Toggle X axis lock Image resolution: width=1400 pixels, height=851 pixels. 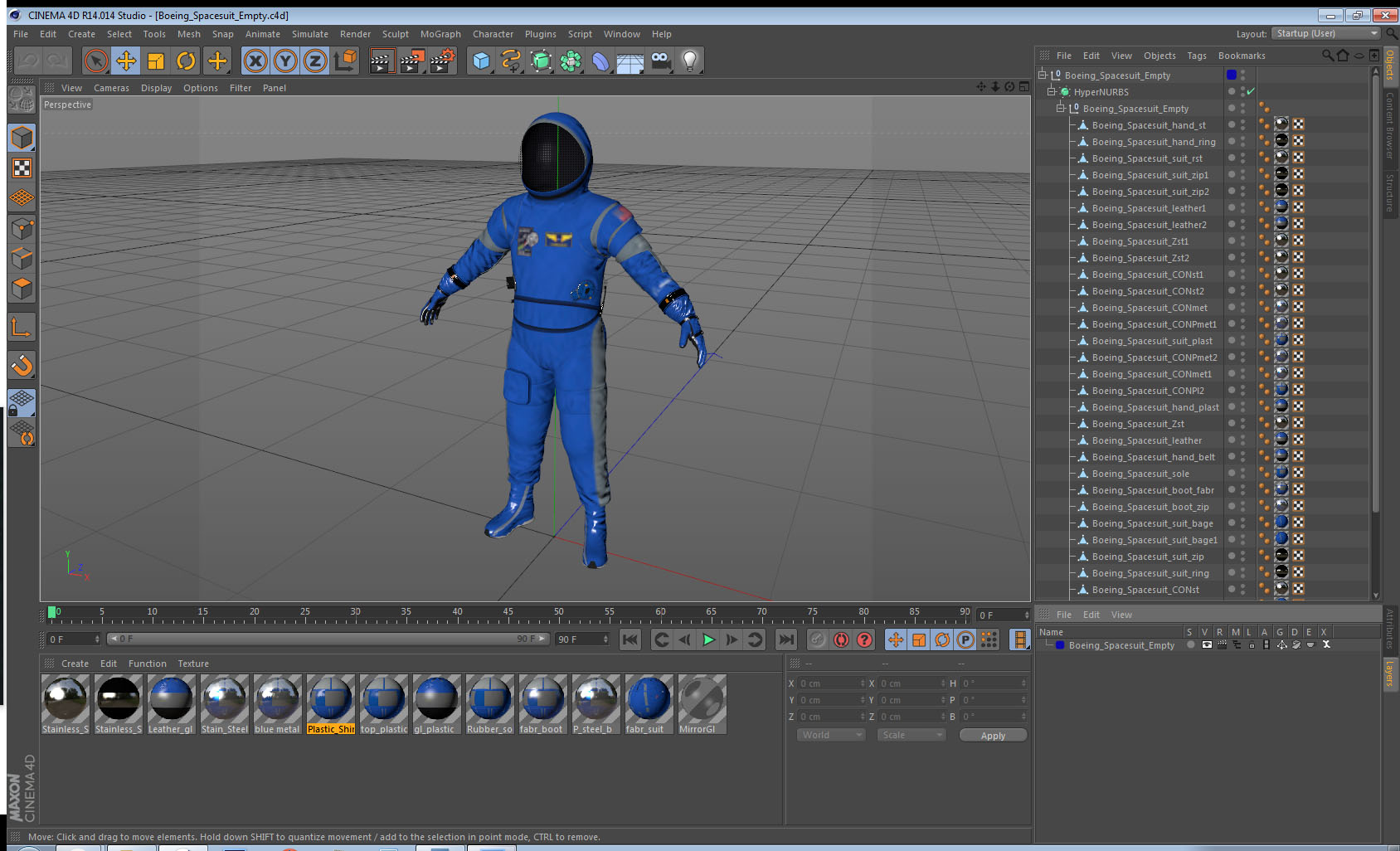click(x=255, y=61)
